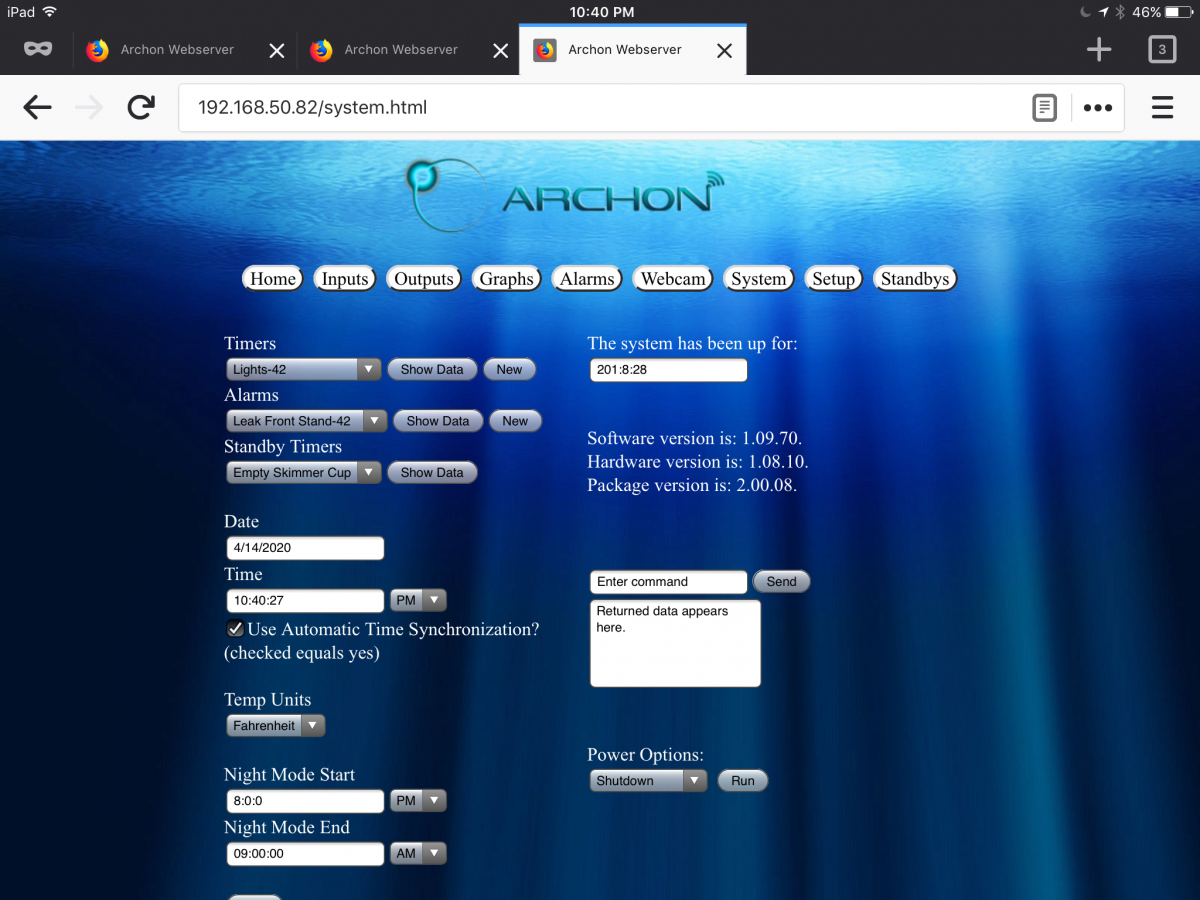The width and height of the screenshot is (1200, 900).
Task: Show Data for the selected alarm
Action: 438,421
